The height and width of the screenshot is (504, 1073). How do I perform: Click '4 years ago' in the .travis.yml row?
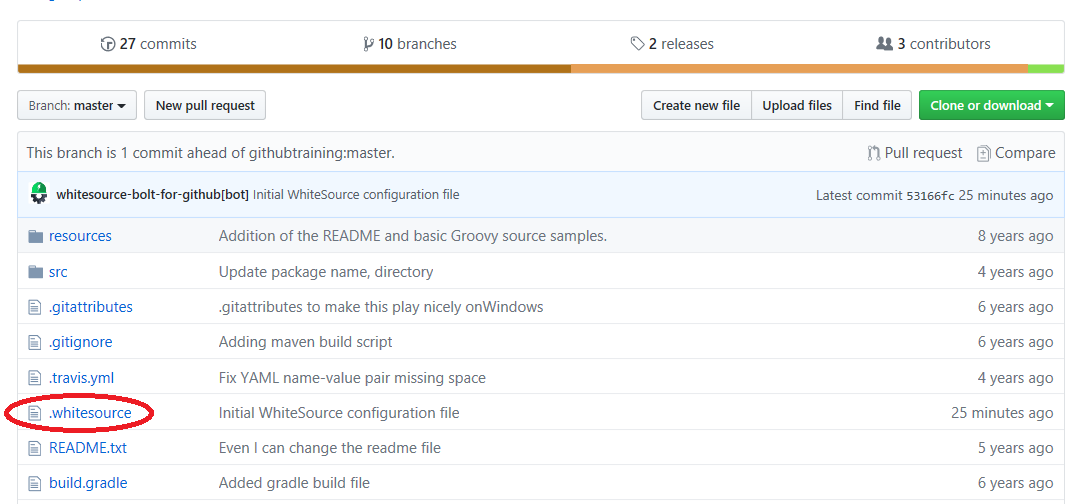pyautogui.click(x=1016, y=377)
